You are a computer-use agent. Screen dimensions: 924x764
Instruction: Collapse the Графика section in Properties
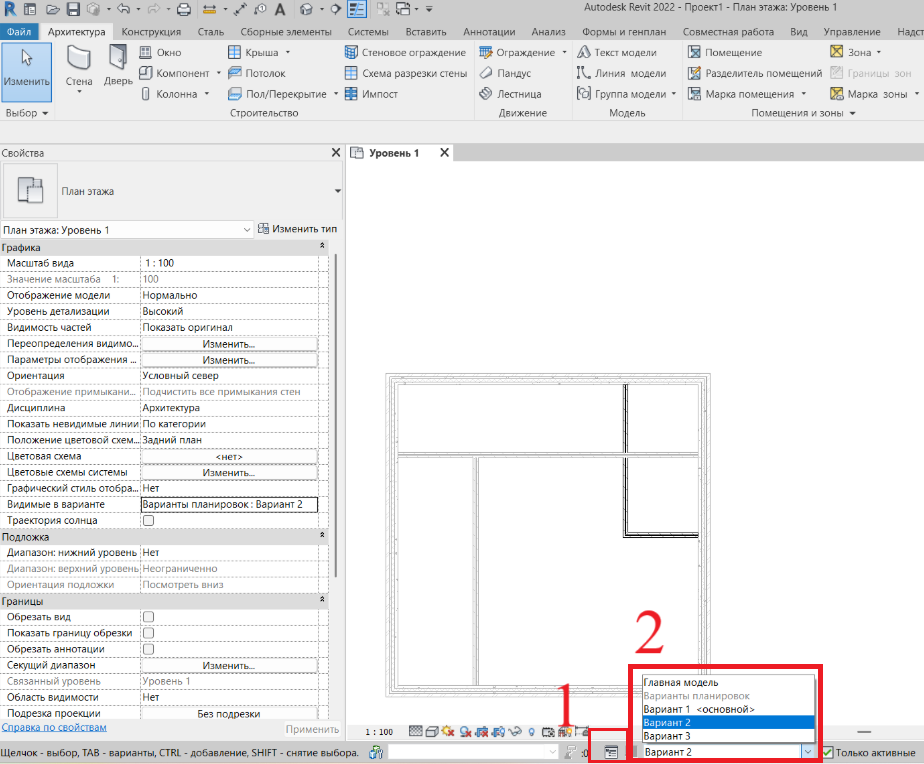pos(322,246)
